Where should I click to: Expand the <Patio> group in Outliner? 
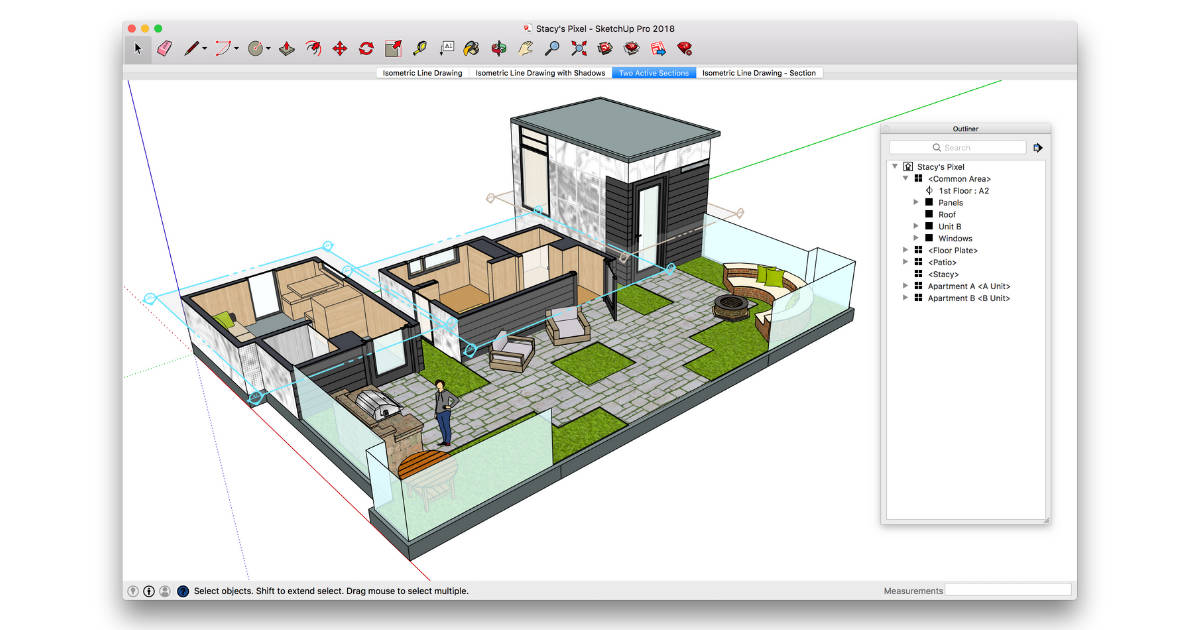pyautogui.click(x=906, y=262)
